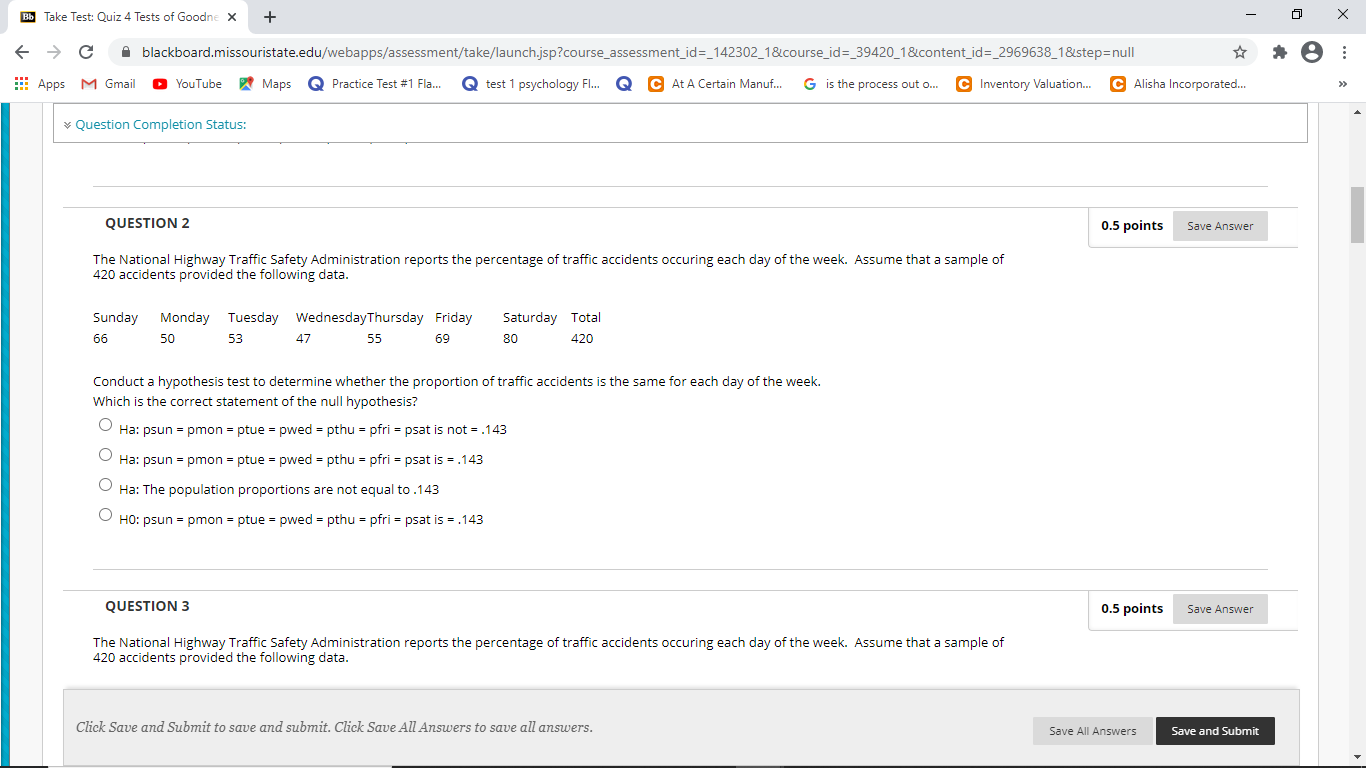
Task: Open the YouTube bookmark
Action: (187, 84)
